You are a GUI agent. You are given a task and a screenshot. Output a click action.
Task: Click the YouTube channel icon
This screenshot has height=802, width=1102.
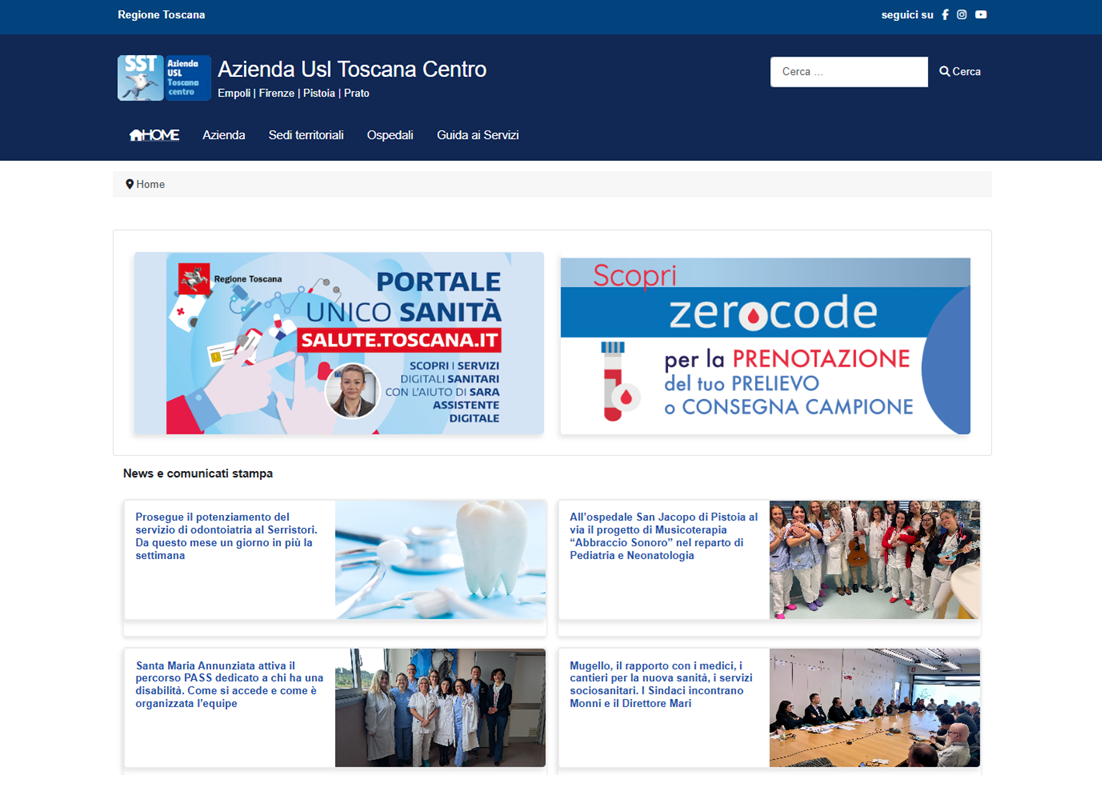click(x=980, y=14)
